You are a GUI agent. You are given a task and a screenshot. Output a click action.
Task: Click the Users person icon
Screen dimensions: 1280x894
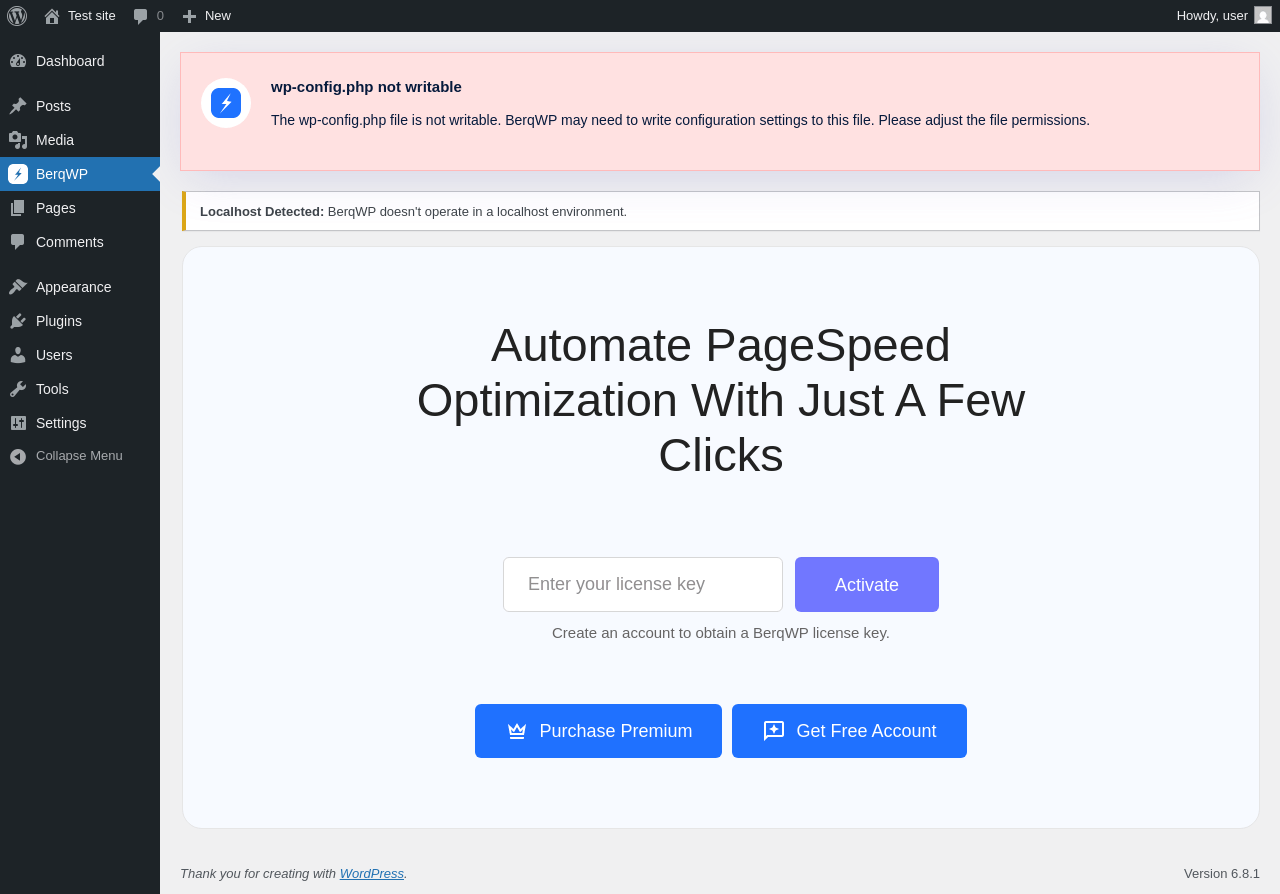pos(18,355)
